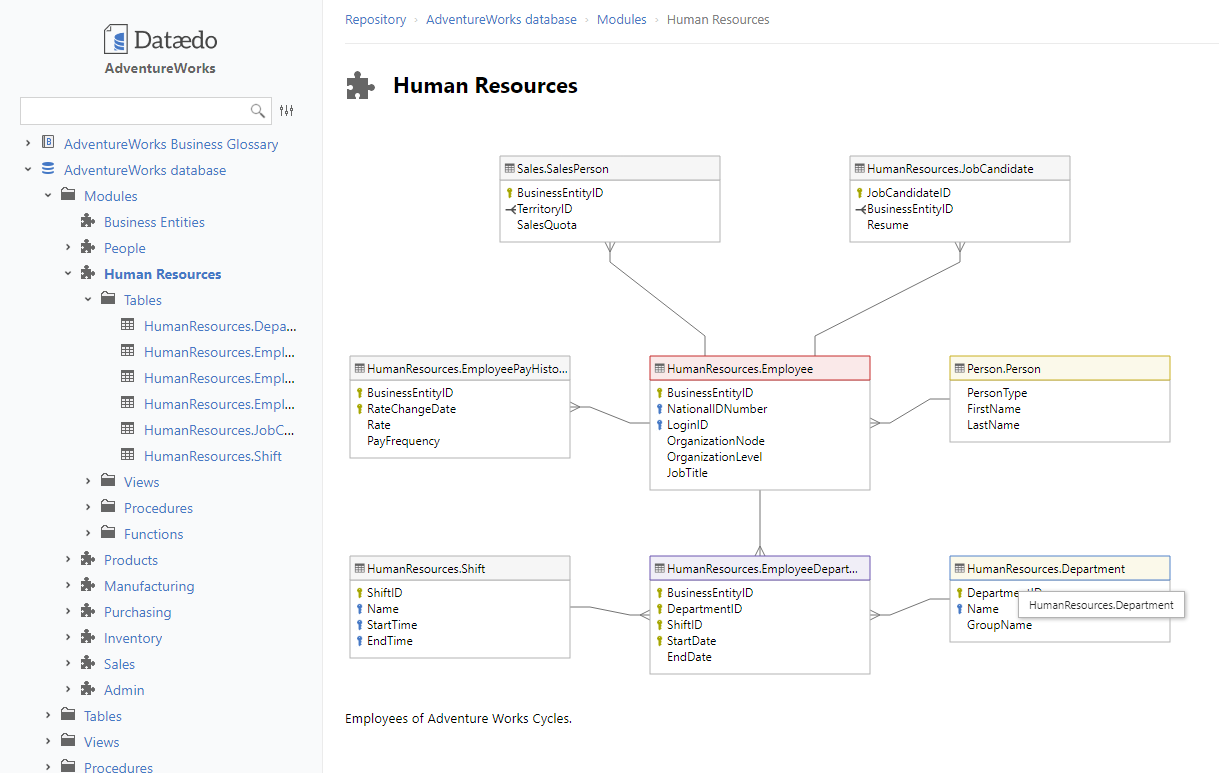This screenshot has width=1219, height=773.
Task: Expand the Functions folder
Action: [x=88, y=533]
